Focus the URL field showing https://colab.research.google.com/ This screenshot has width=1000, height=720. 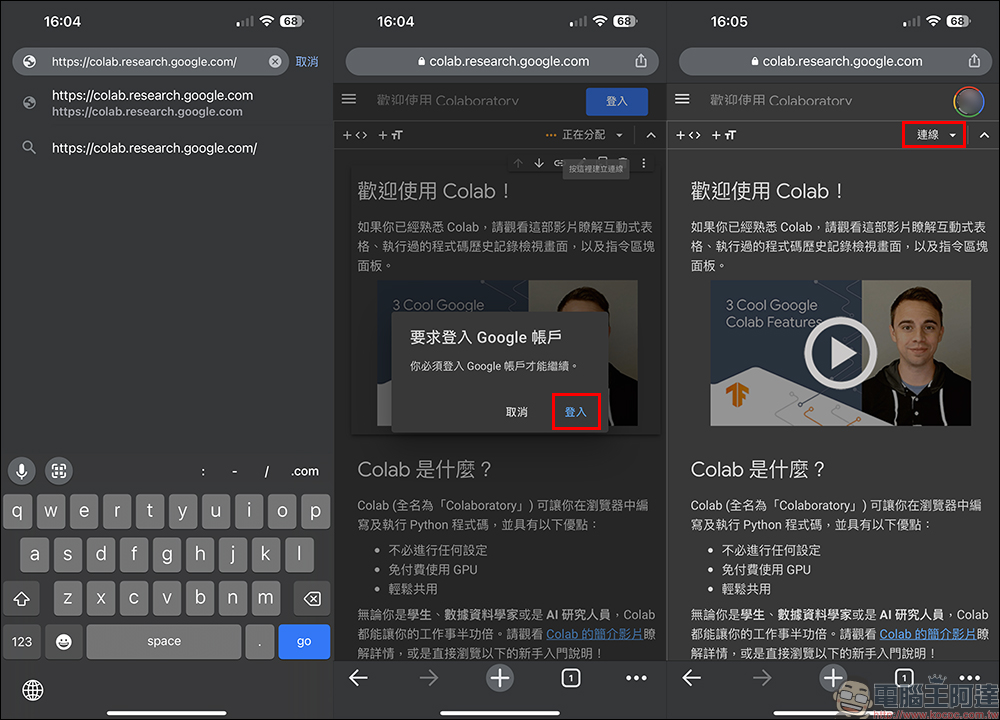tap(151, 62)
